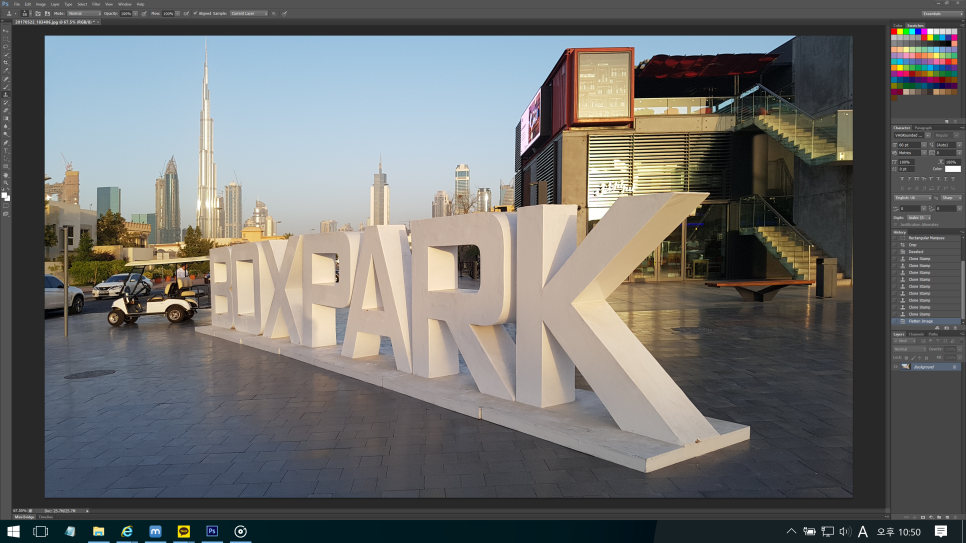Select the Crop tool
Screen dimensions: 966x543
coord(6,62)
